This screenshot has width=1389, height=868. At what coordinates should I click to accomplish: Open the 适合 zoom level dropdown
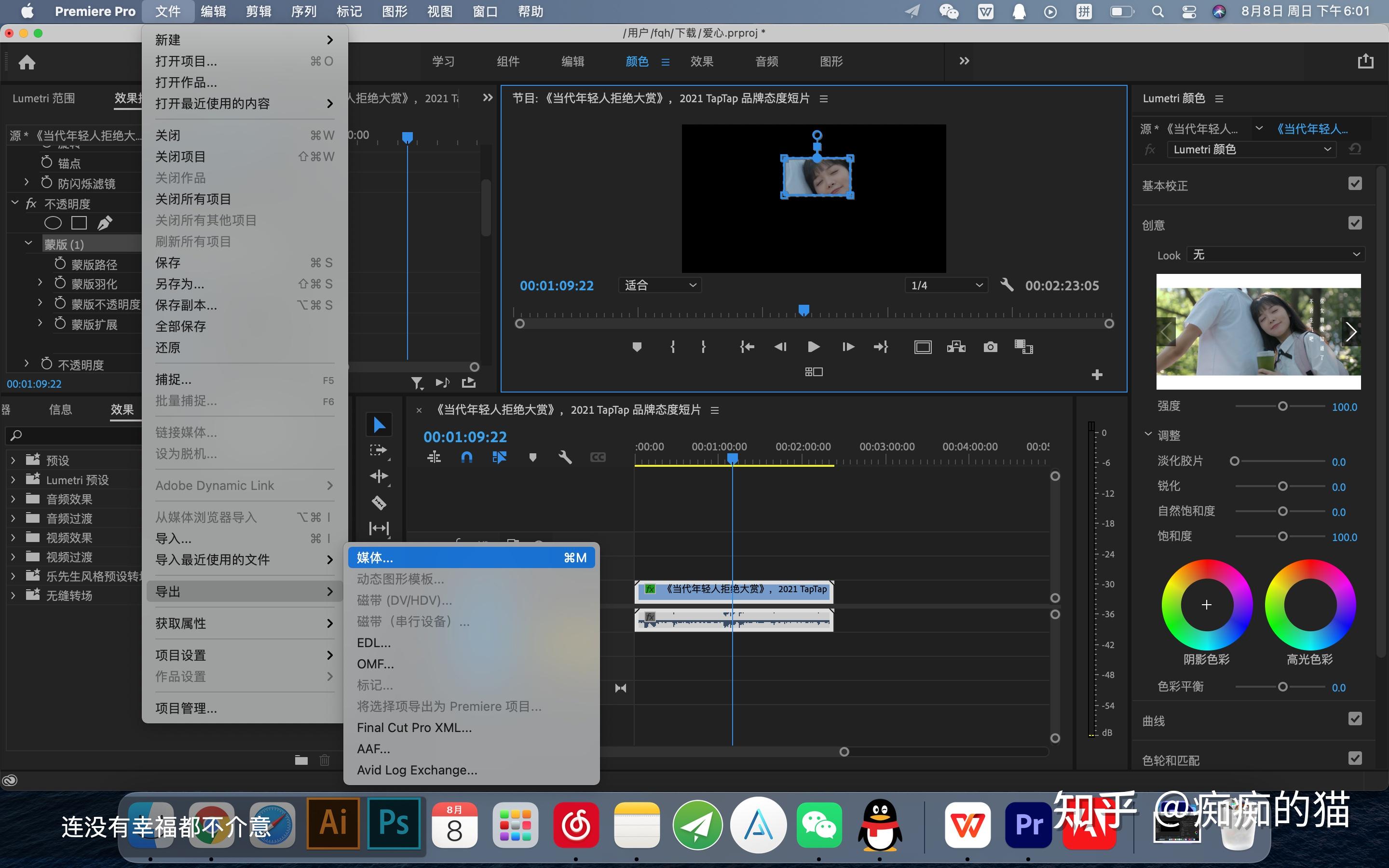(660, 285)
